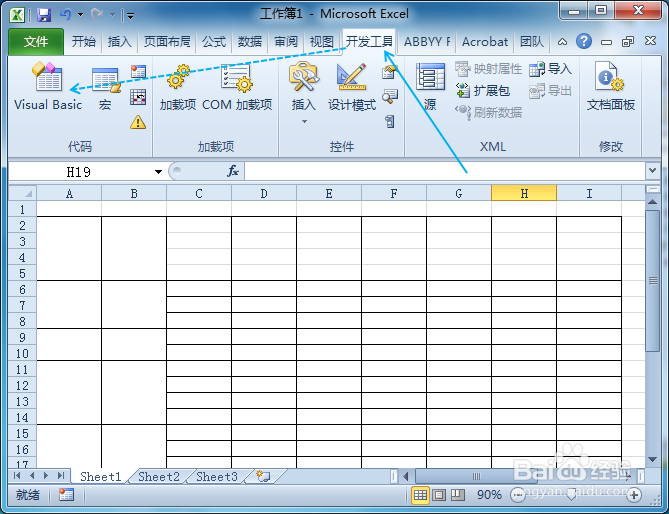
Task: Open the XML Source (源) pane
Action: (x=430, y=87)
